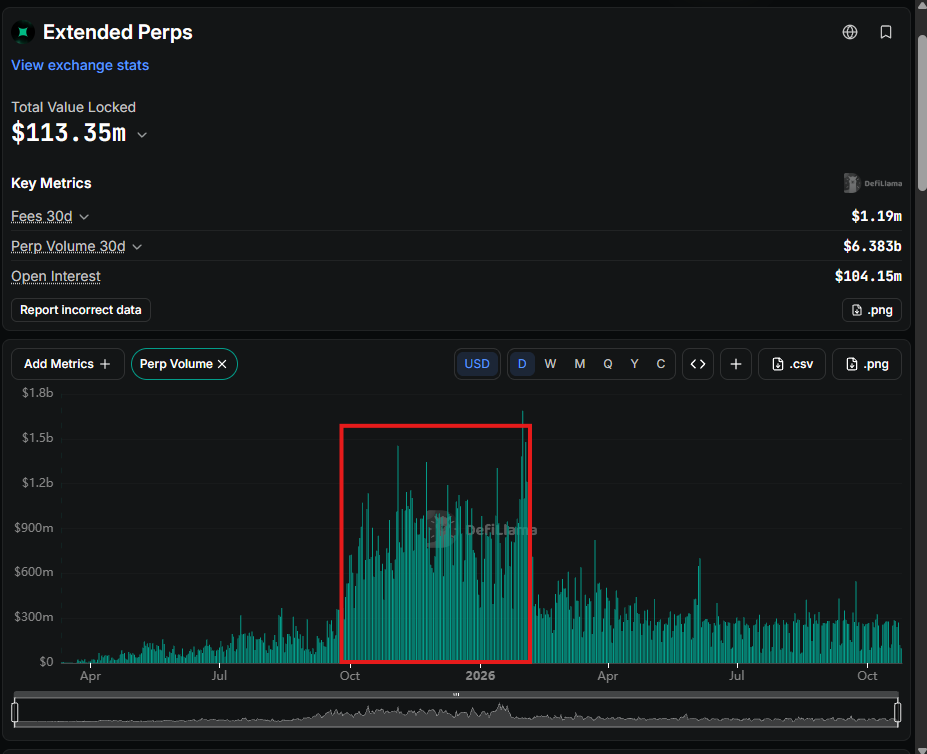
Task: Expand Perp Volume 30d breakdown
Action: 137,247
